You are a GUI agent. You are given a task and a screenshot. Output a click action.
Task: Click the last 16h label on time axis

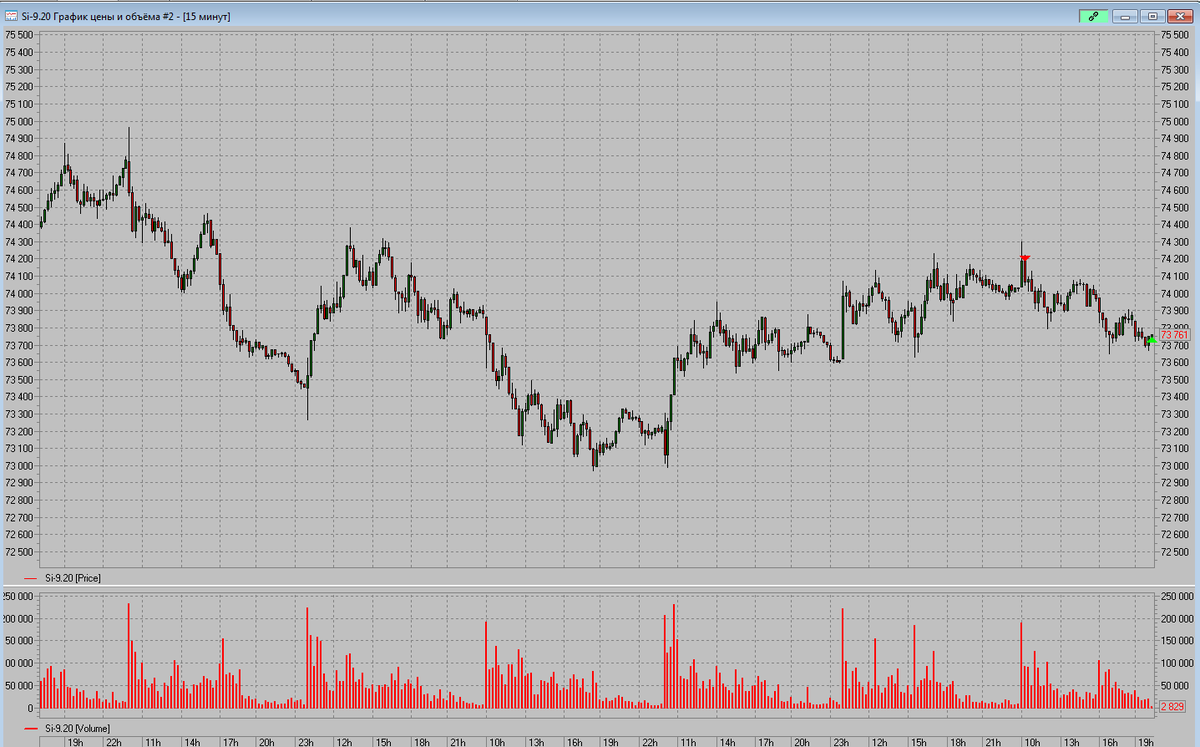tap(1109, 742)
